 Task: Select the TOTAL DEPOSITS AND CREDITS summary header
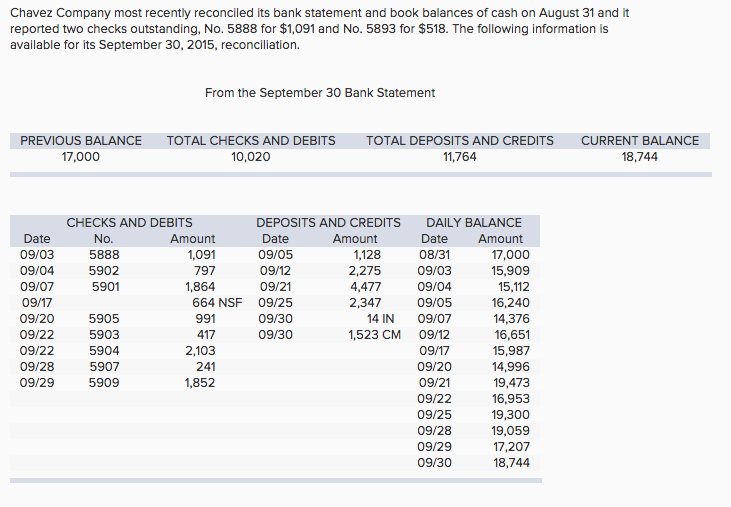(460, 140)
